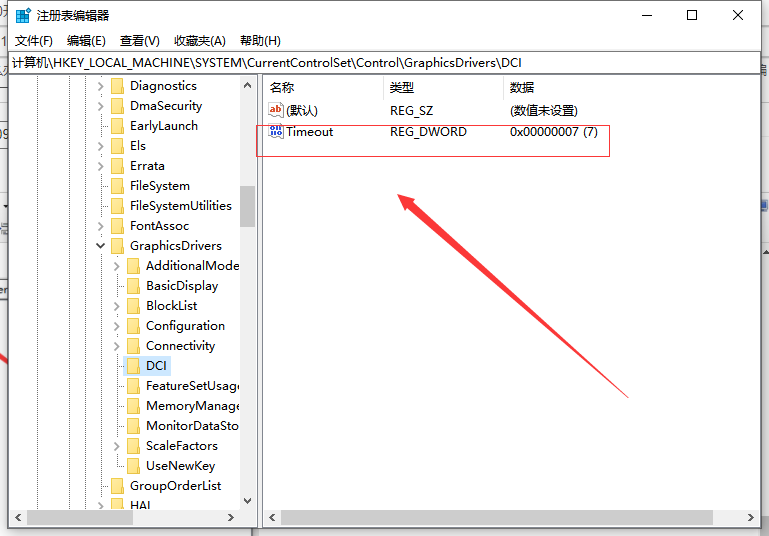Select the GraphicsDrivers folder icon
This screenshot has width=769, height=536.
(118, 246)
